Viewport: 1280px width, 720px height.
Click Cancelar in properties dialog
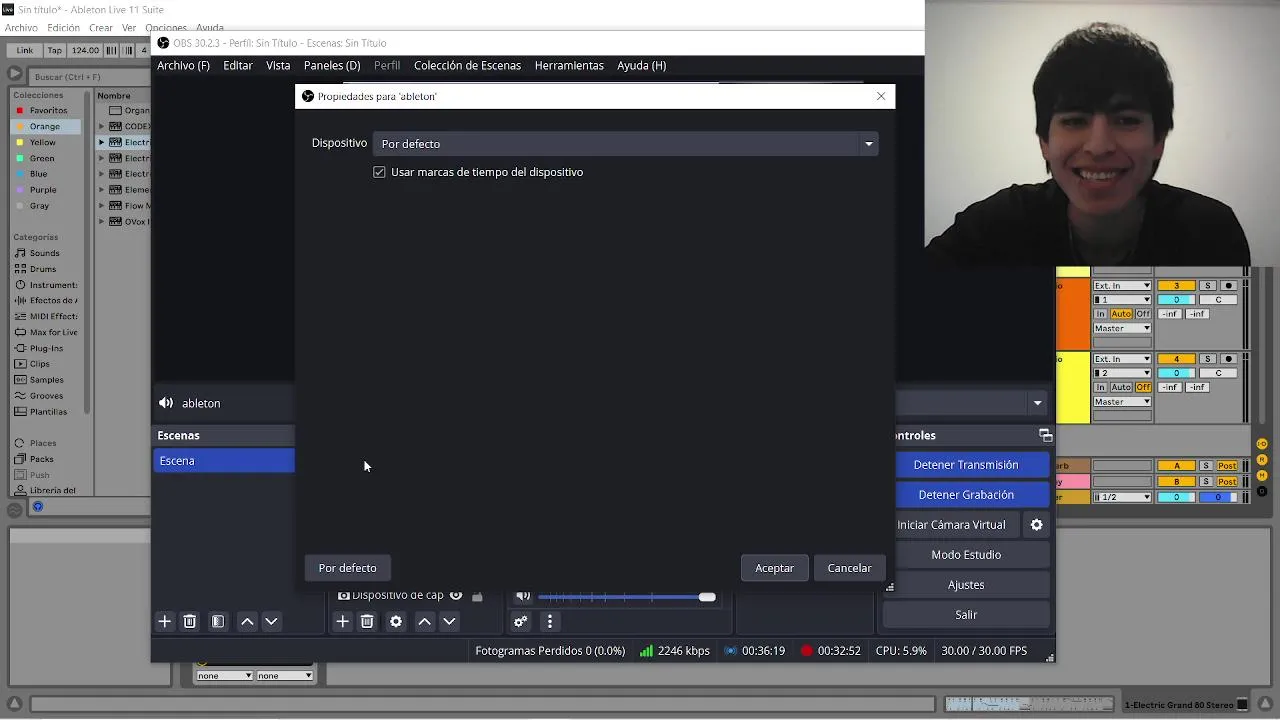tap(849, 568)
